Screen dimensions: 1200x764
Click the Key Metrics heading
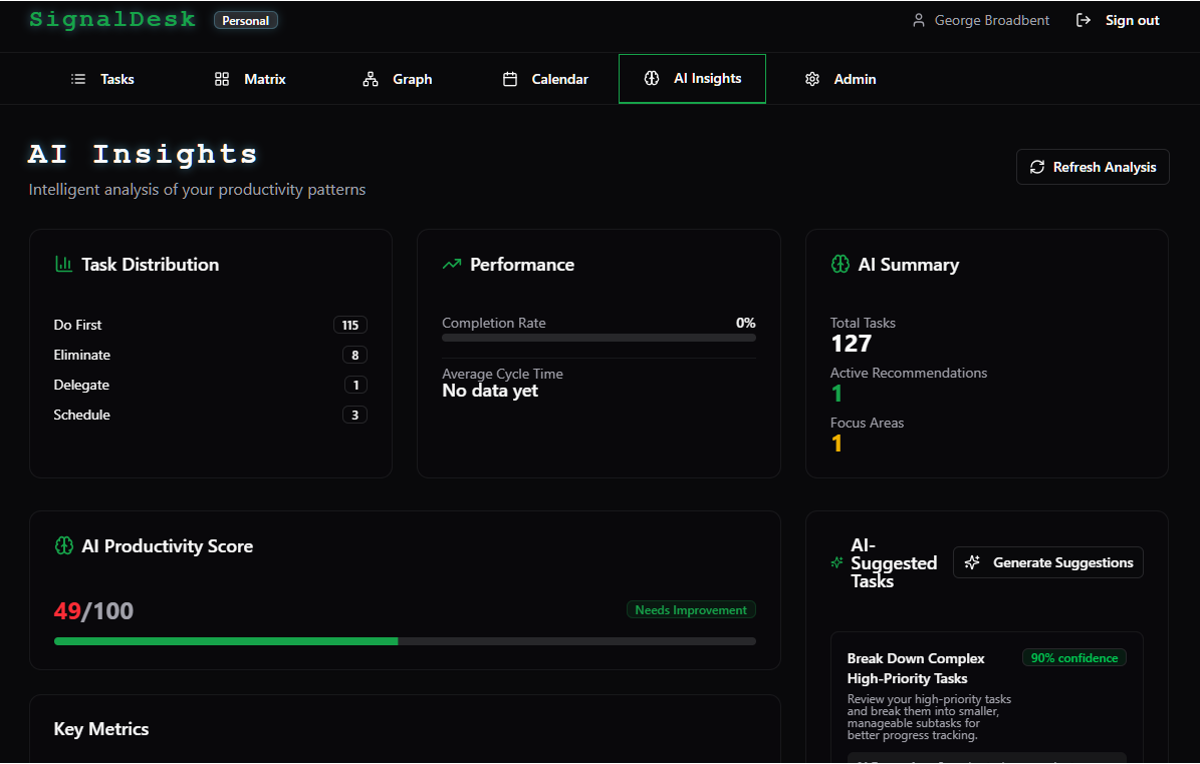click(101, 729)
